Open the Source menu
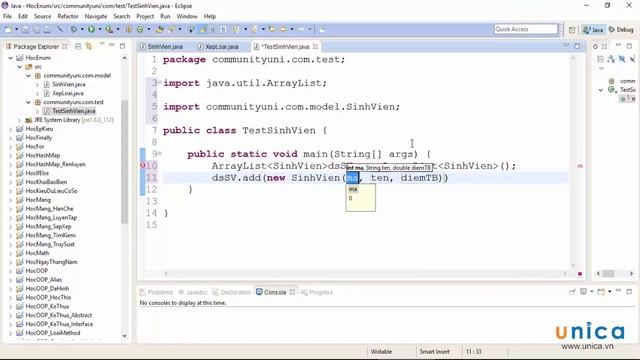Image resolution: width=640 pixels, height=360 pixels. [42, 16]
